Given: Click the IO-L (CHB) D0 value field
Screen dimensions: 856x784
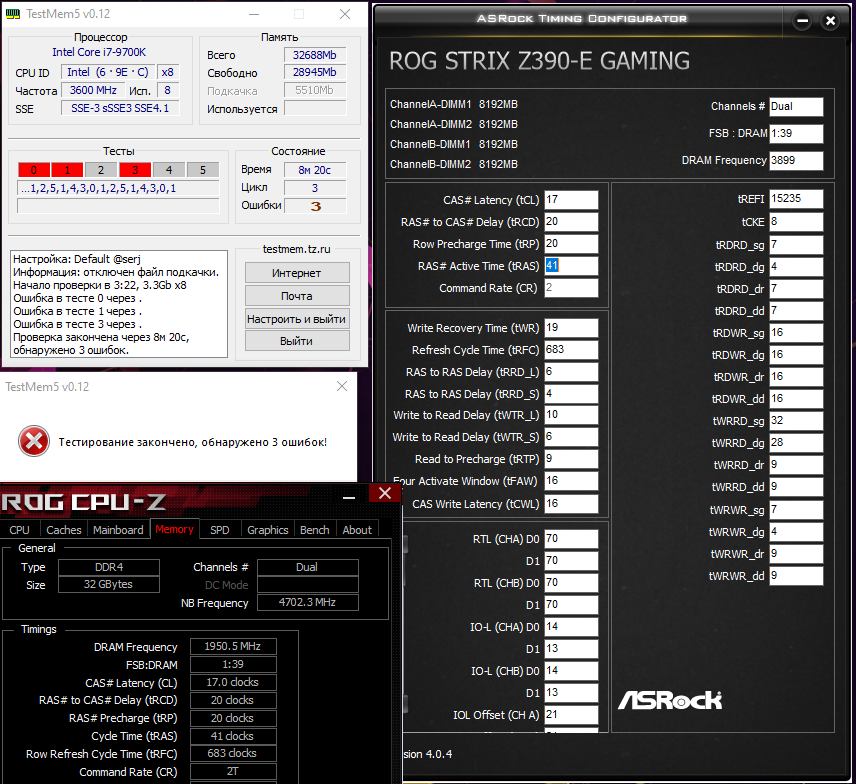Looking at the screenshot, I should (x=571, y=670).
